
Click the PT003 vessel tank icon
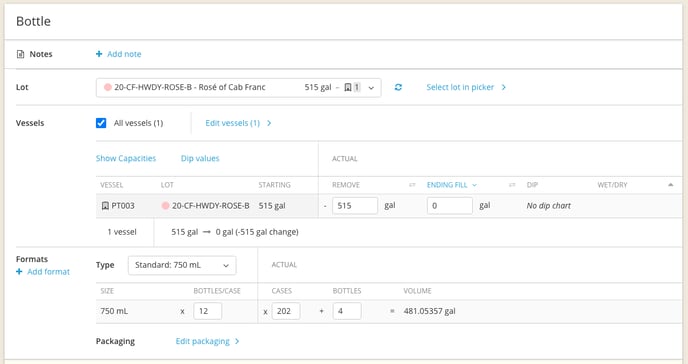tap(105, 206)
